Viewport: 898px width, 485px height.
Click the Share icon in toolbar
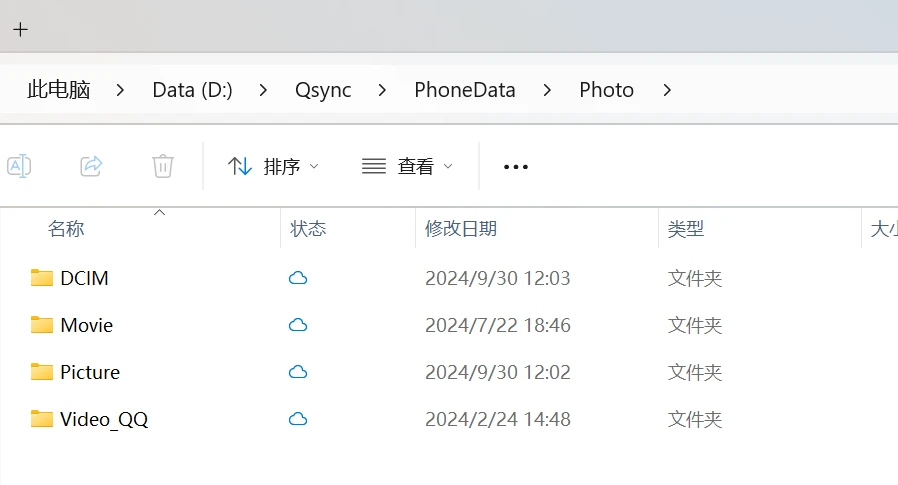(91, 166)
